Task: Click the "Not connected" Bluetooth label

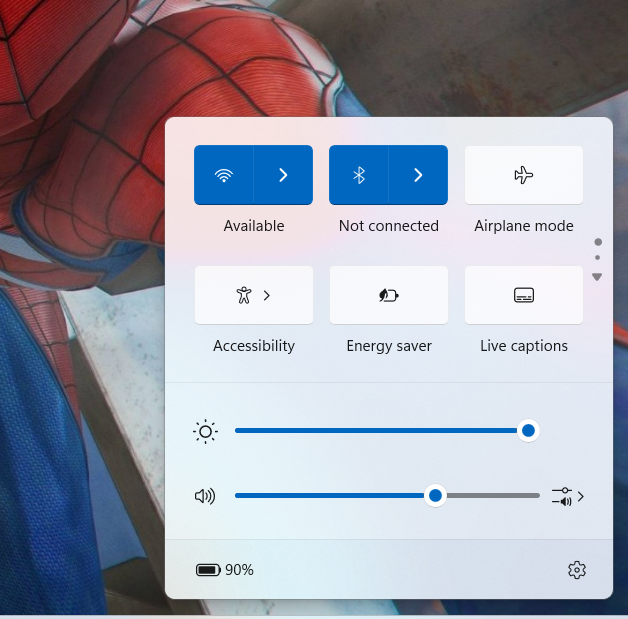Action: coord(388,226)
